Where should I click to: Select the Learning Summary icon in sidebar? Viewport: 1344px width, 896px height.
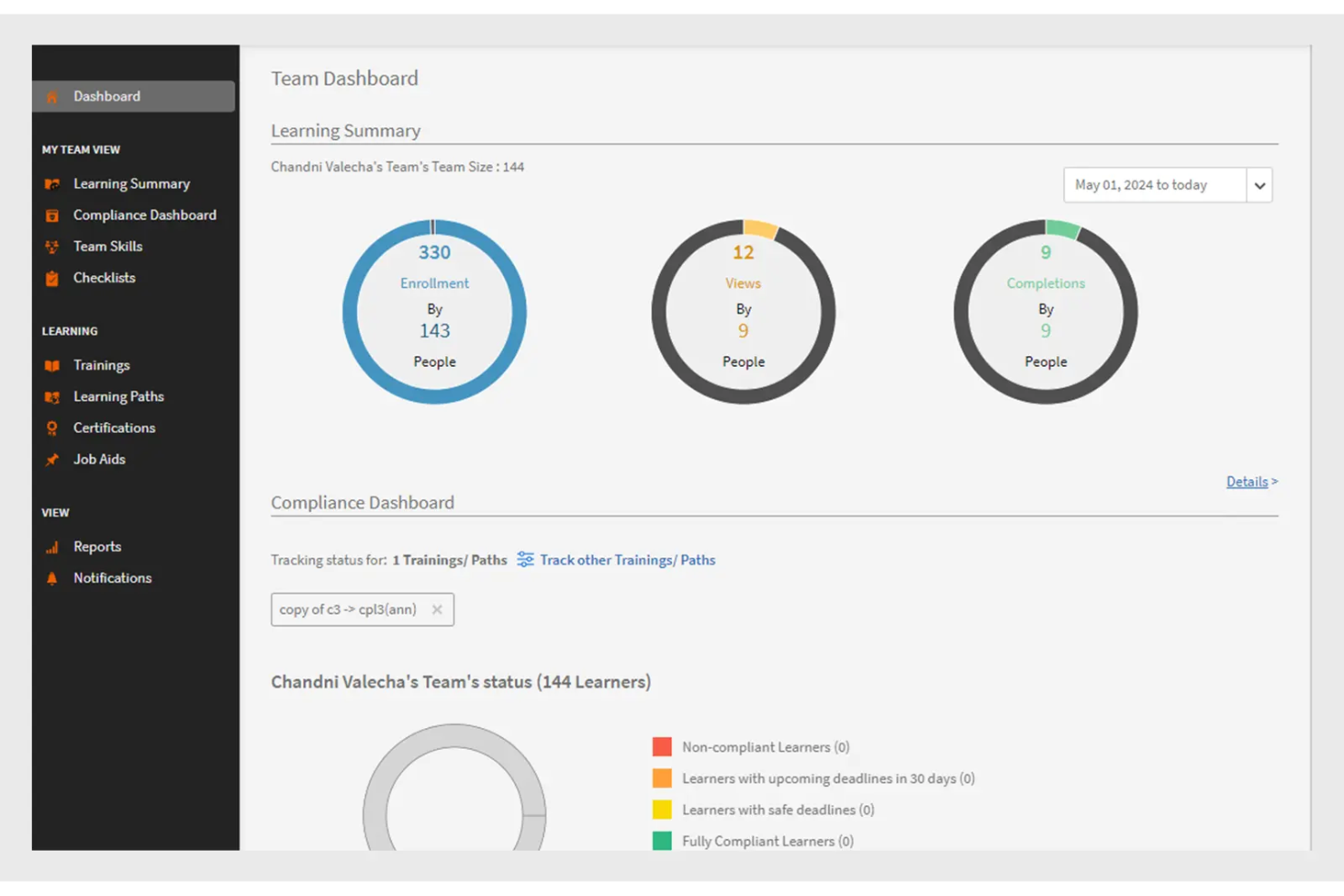coord(53,183)
